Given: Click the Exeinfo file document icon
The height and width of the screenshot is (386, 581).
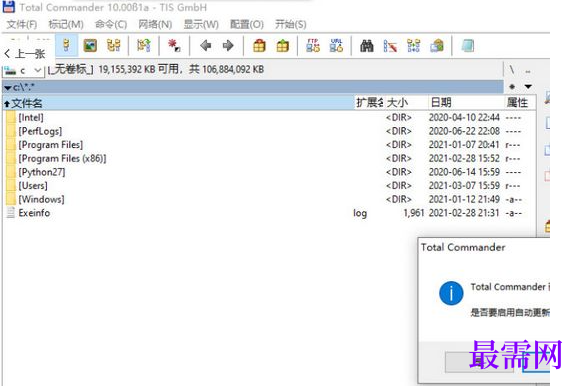Looking at the screenshot, I should coord(11,213).
